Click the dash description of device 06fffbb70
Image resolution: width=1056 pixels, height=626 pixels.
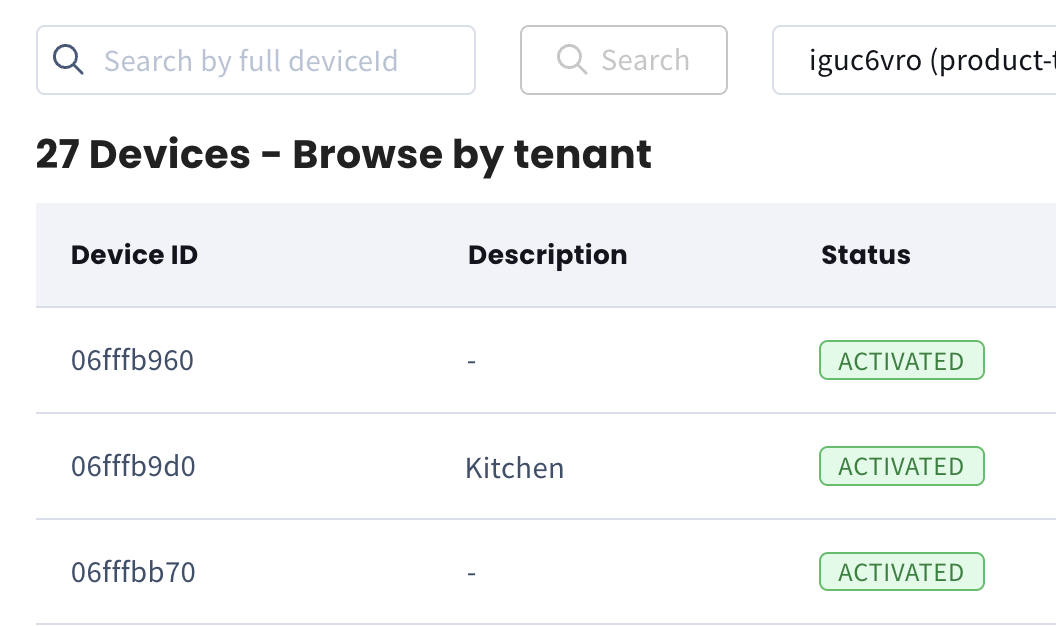(x=471, y=573)
